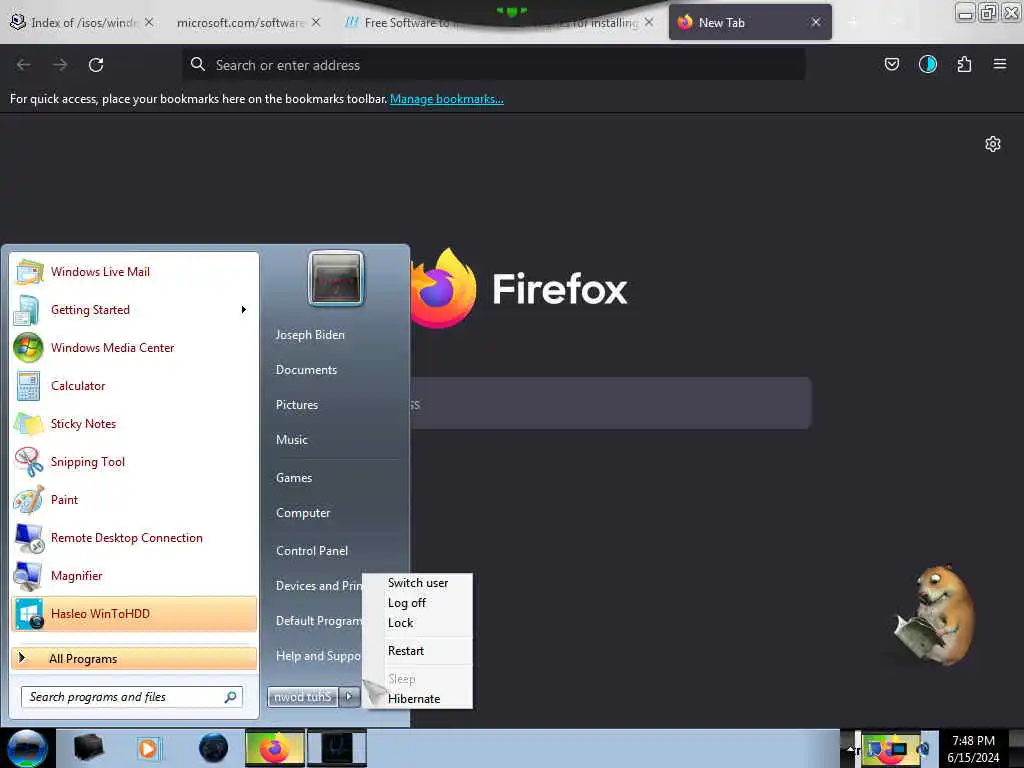Screen dimensions: 1024x768
Task: Open Paint
Action: click(134, 500)
